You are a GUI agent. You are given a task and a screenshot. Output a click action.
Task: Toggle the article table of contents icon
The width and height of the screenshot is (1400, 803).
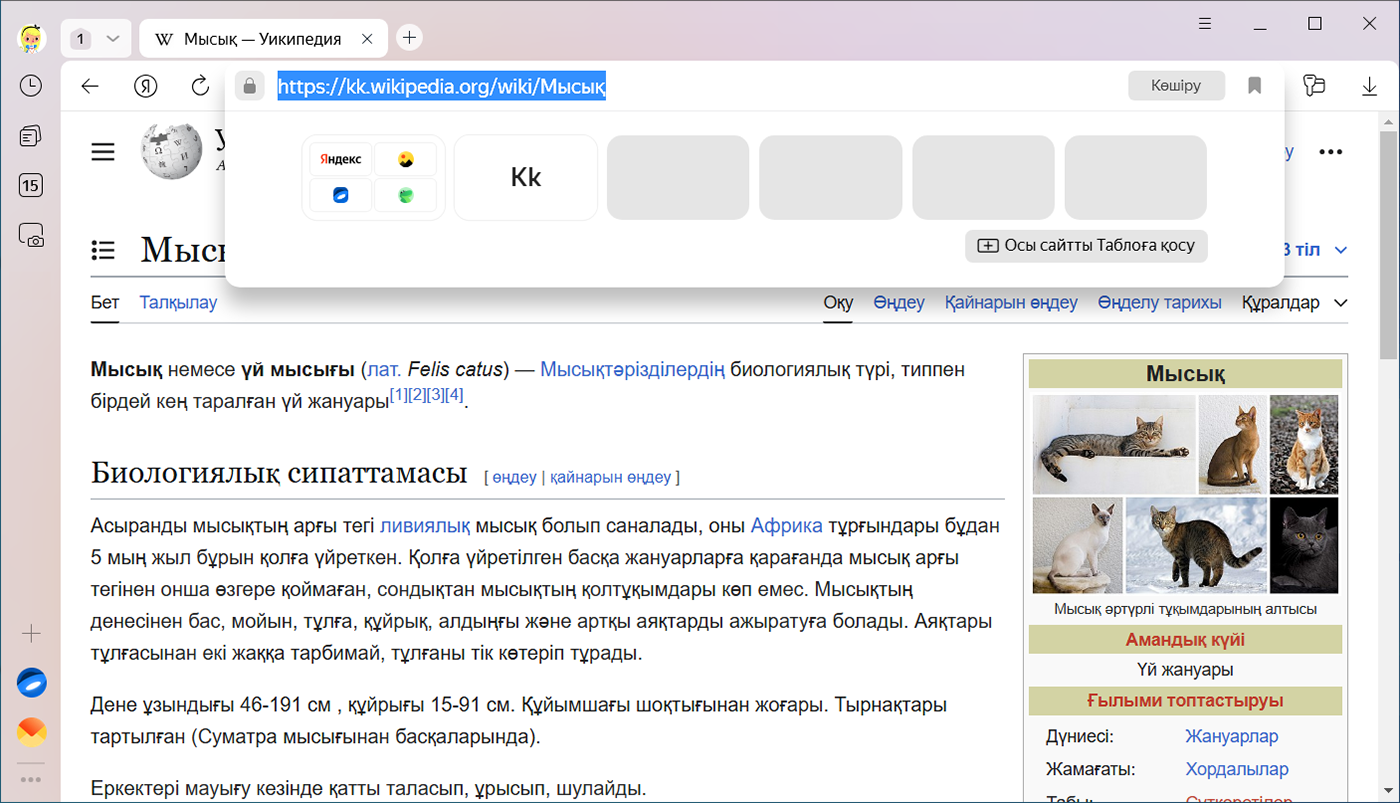coord(103,250)
